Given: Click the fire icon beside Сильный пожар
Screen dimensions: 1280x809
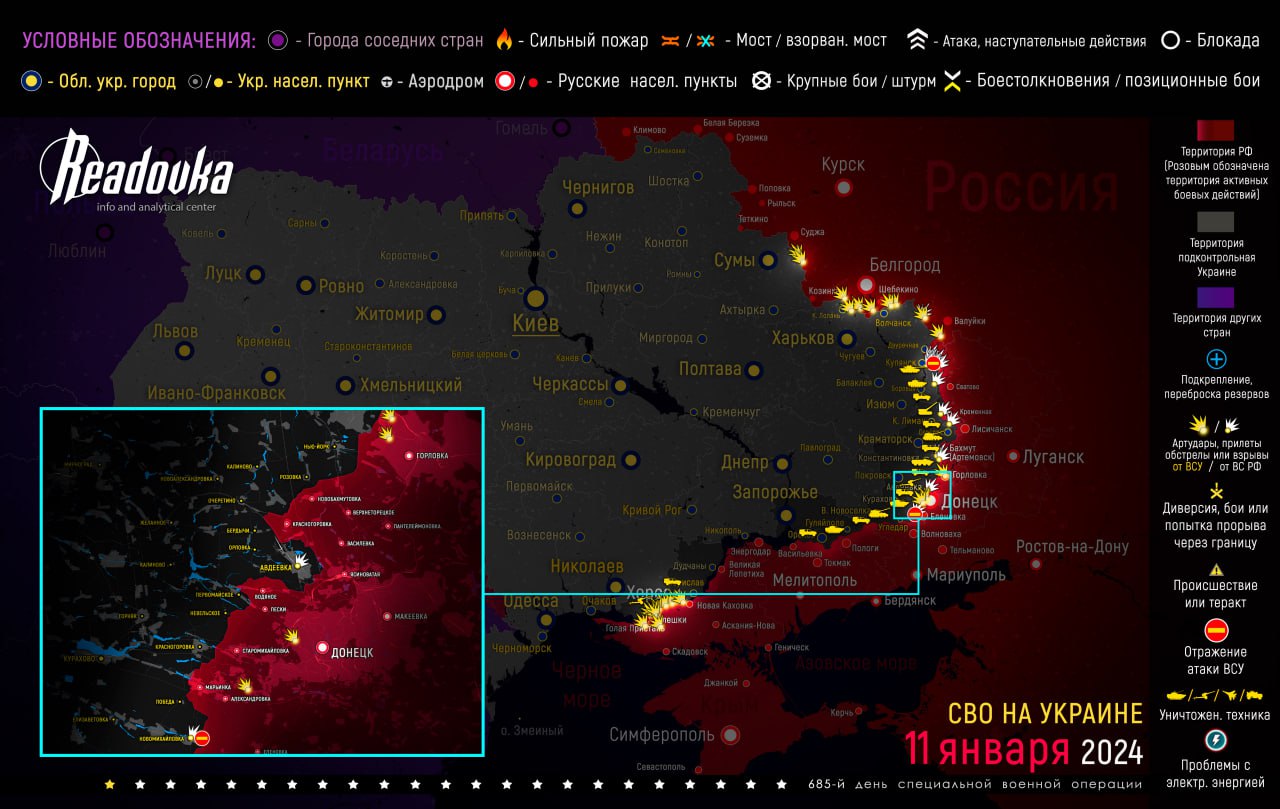Looking at the screenshot, I should tap(504, 41).
